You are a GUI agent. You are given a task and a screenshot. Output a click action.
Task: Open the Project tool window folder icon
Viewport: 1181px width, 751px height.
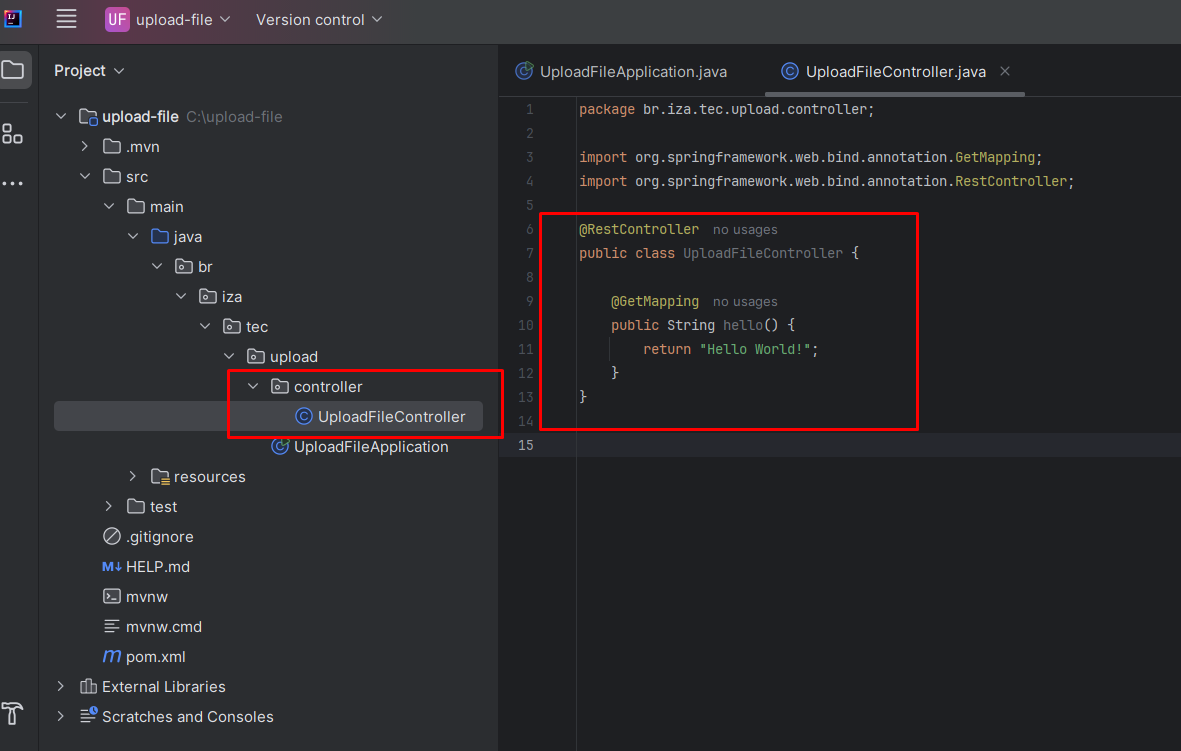click(x=13, y=70)
